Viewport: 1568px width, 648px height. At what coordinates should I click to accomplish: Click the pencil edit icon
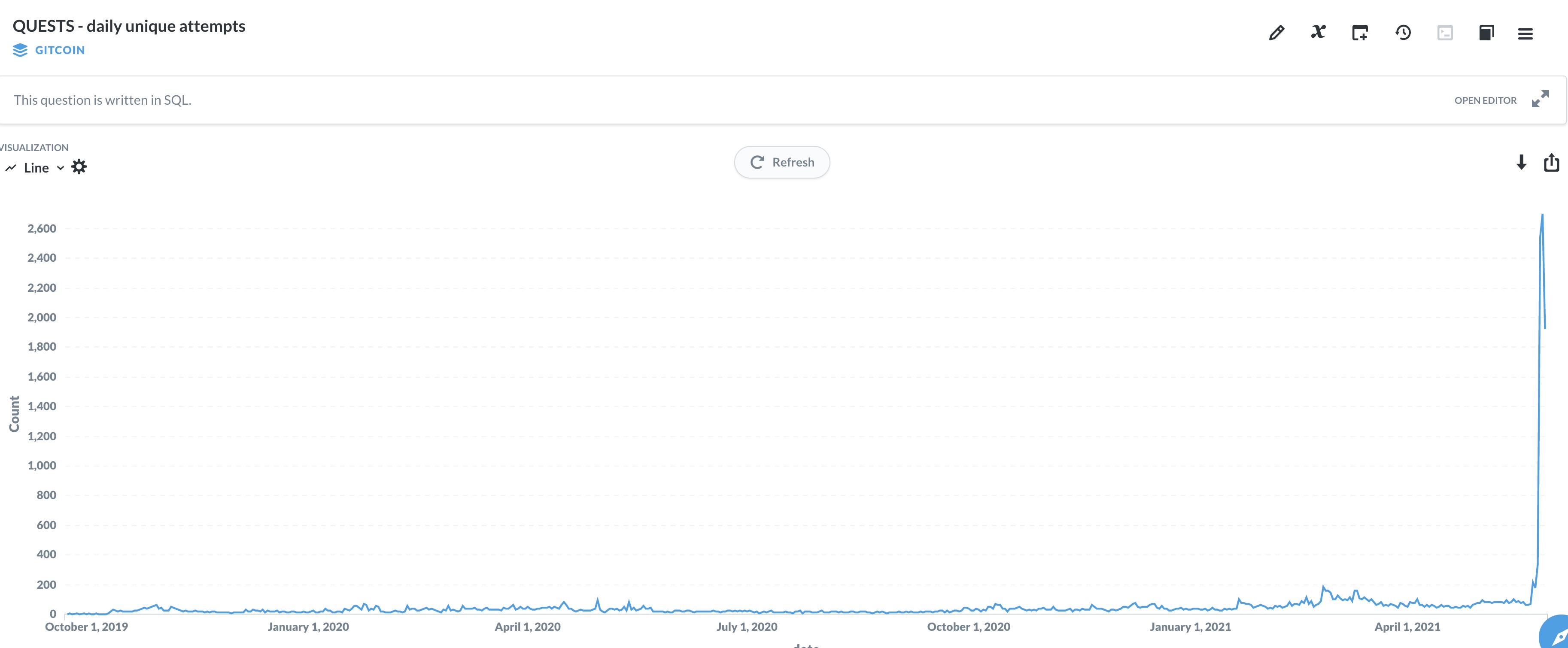[x=1276, y=33]
